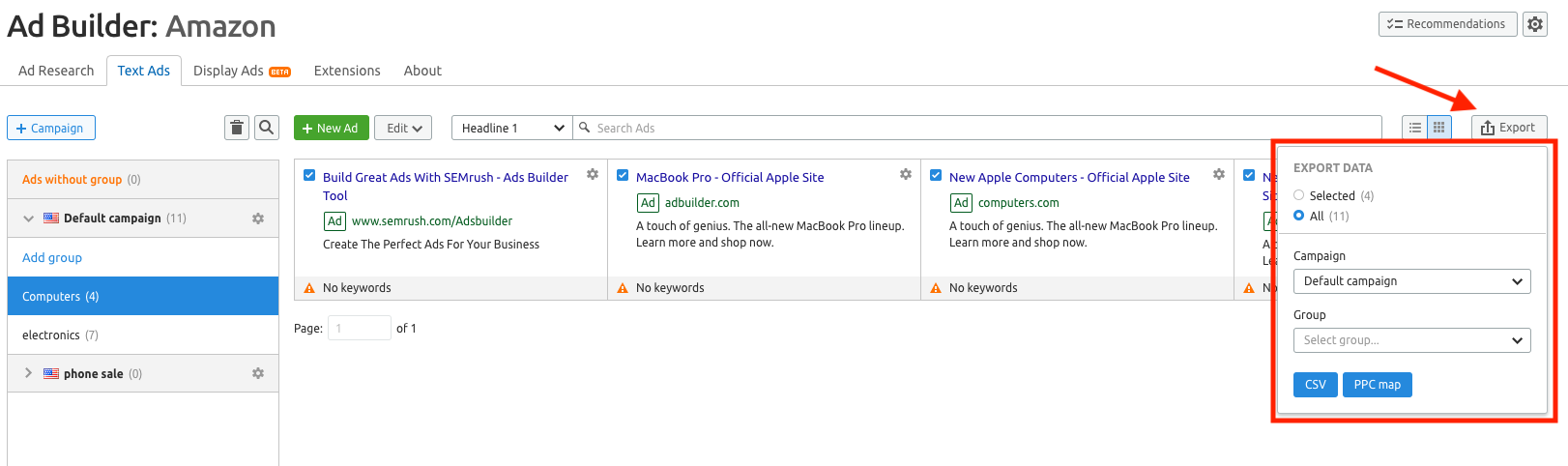Open gear on Build Great Ads card
1568x466 pixels.
pyautogui.click(x=593, y=175)
